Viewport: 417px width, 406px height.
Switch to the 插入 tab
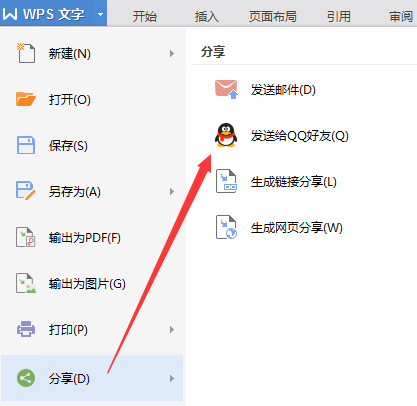tap(207, 16)
